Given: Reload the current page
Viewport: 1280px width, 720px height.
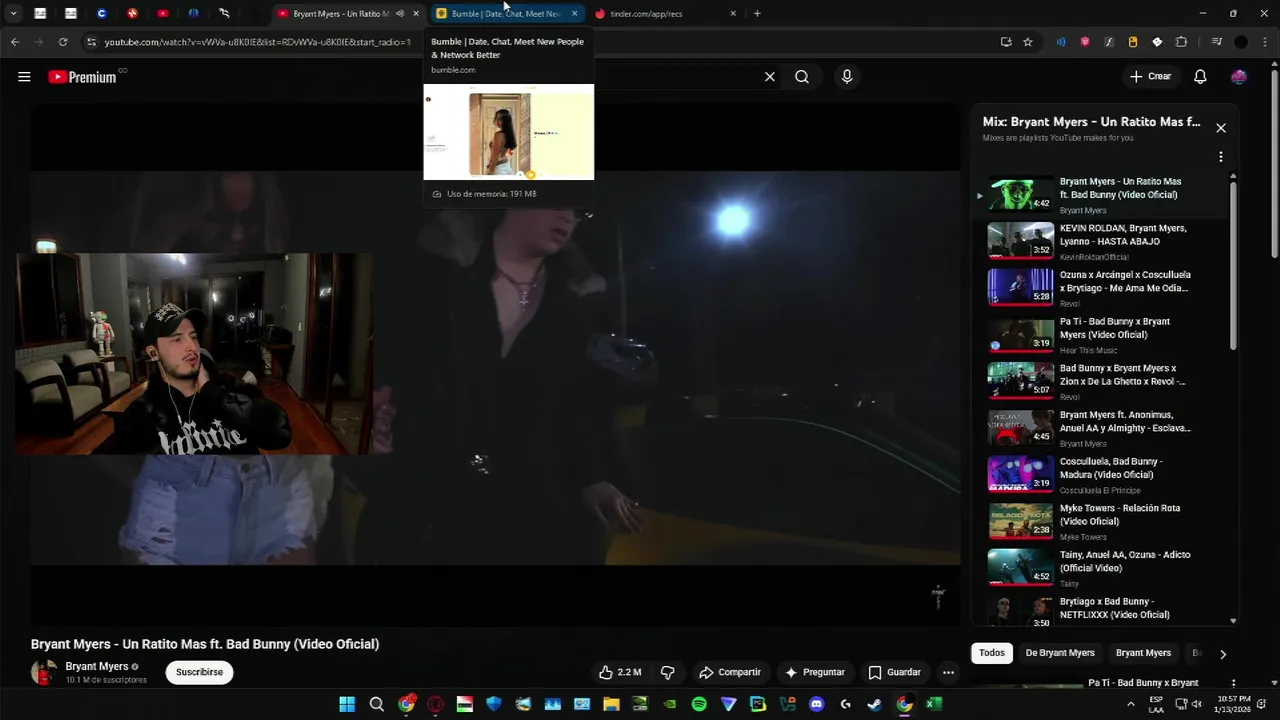Looking at the screenshot, I should 63,42.
